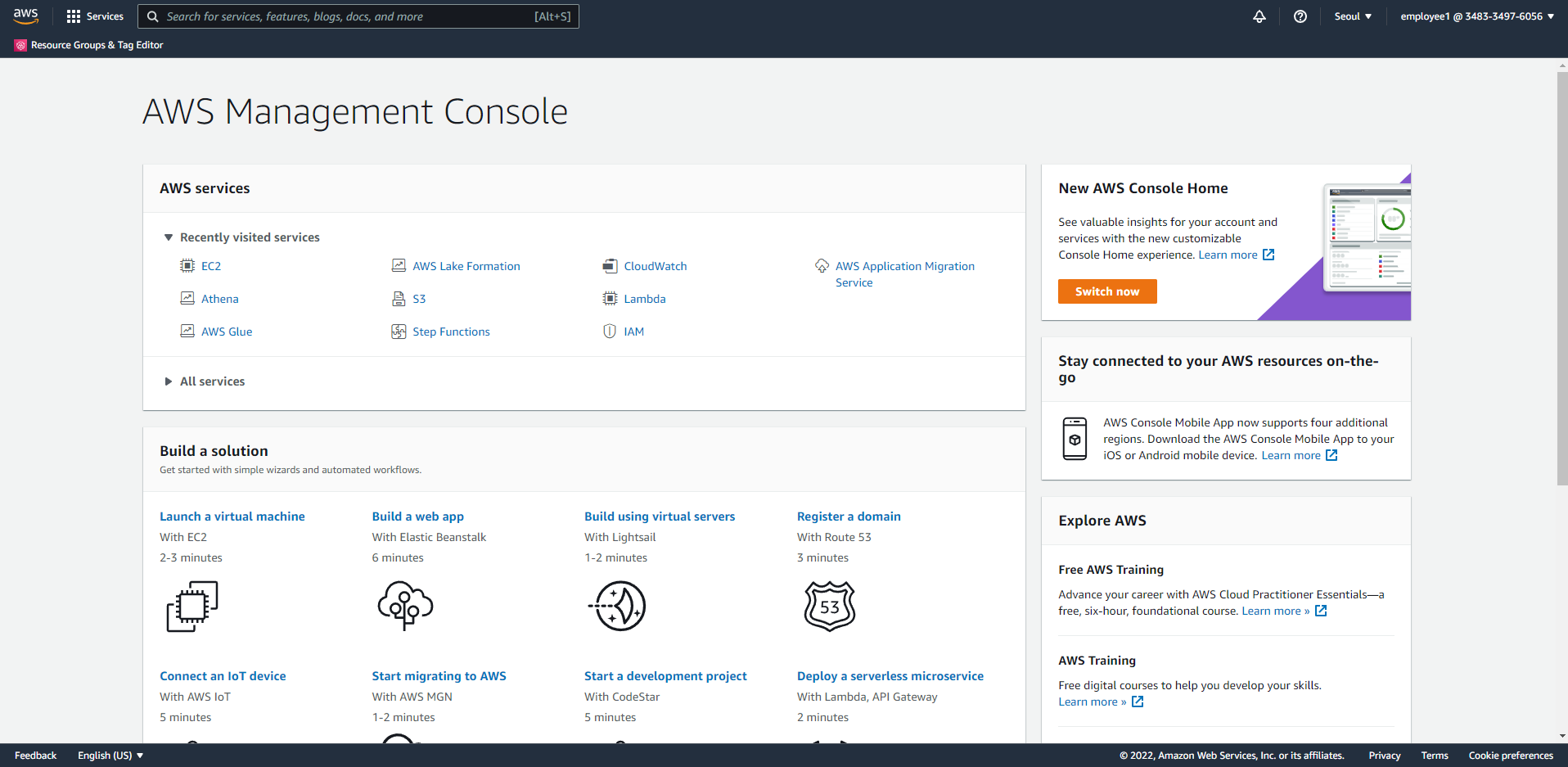Click the EC2 service icon
Viewport: 1568px width, 767px height.
click(187, 265)
